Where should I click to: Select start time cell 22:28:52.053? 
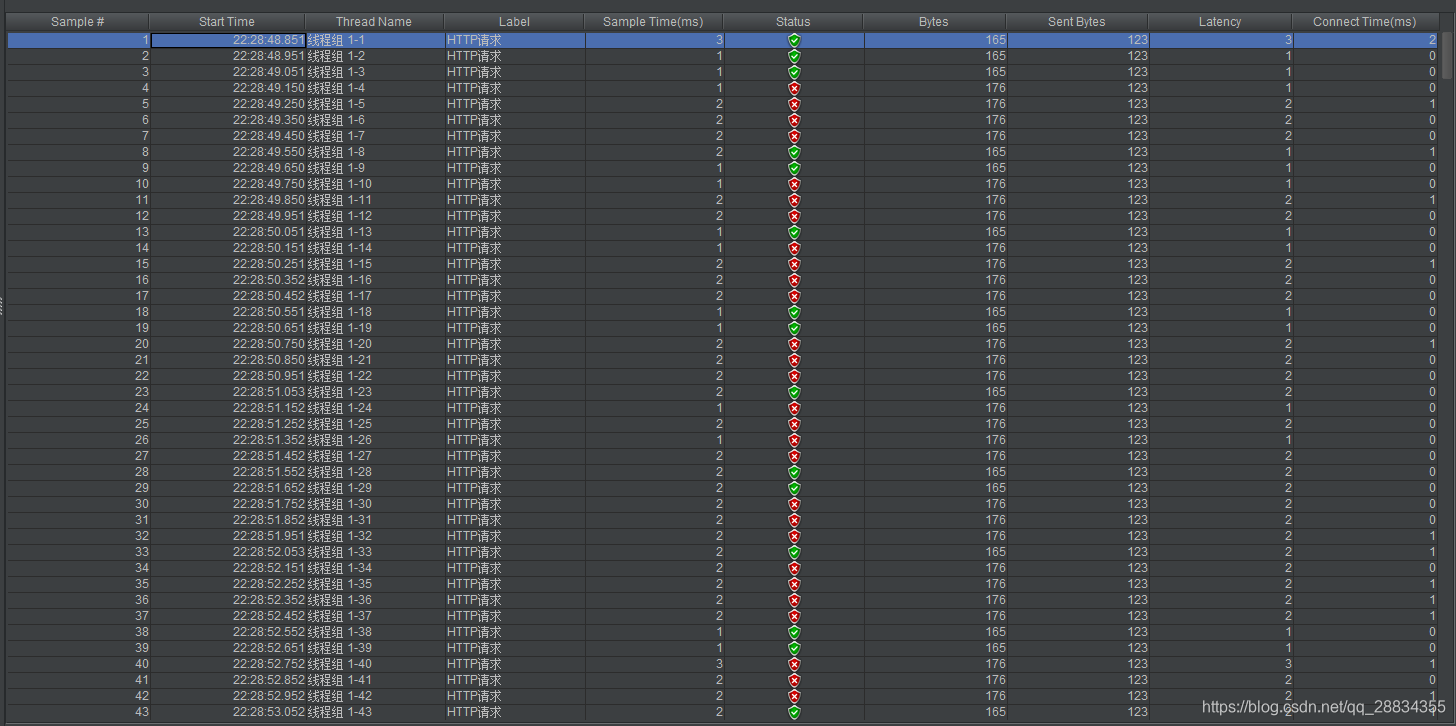click(228, 552)
